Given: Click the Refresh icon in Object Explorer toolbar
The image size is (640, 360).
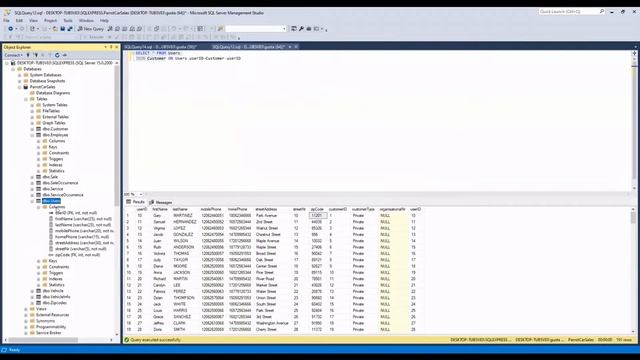Looking at the screenshot, I should [57, 55].
